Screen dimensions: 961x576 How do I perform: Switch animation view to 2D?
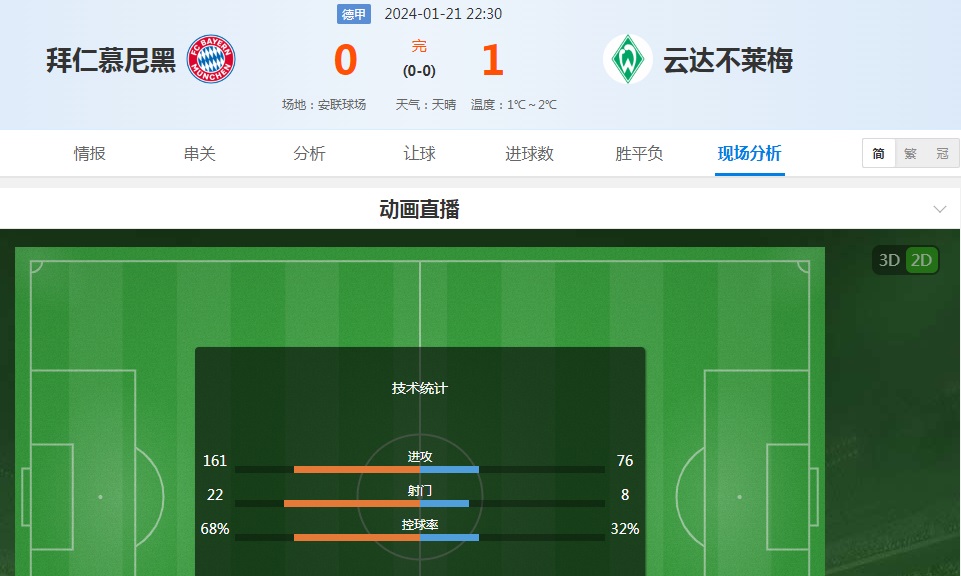921,261
